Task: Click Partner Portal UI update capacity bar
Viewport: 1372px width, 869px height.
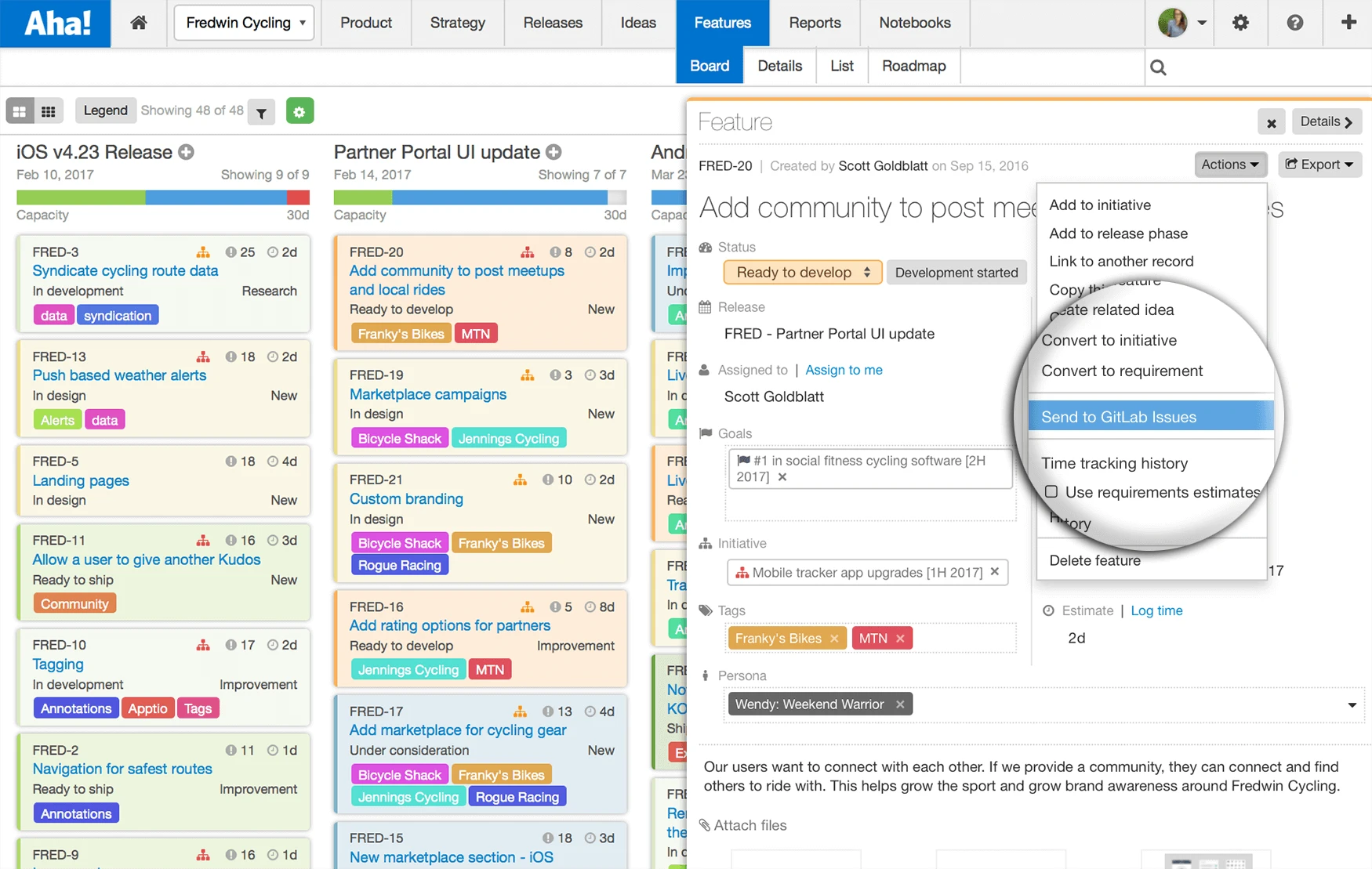Action: (x=480, y=197)
